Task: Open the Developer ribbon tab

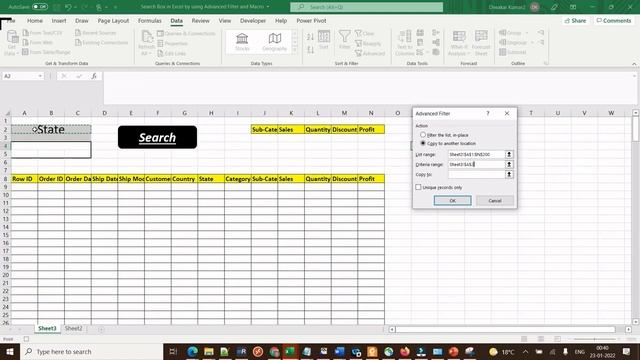Action: coord(253,20)
